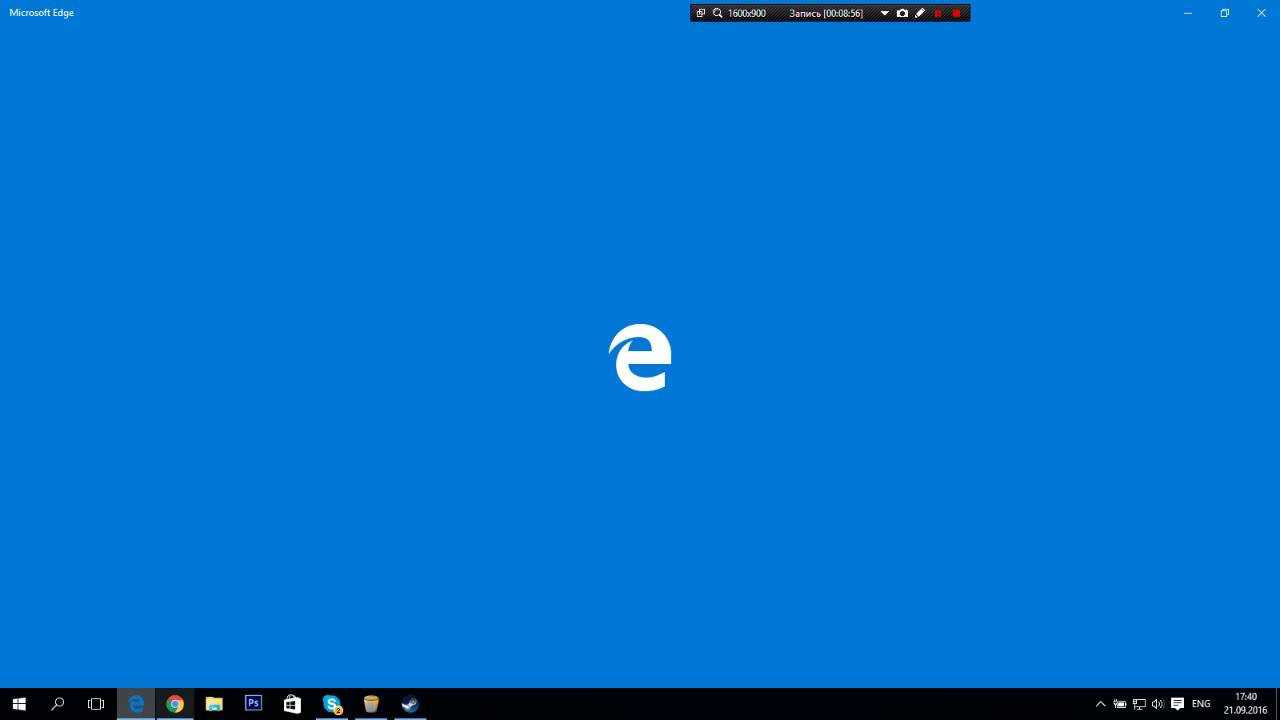Viewport: 1280px width, 720px height.
Task: Click the window-select icon in recorder bar
Action: [701, 13]
